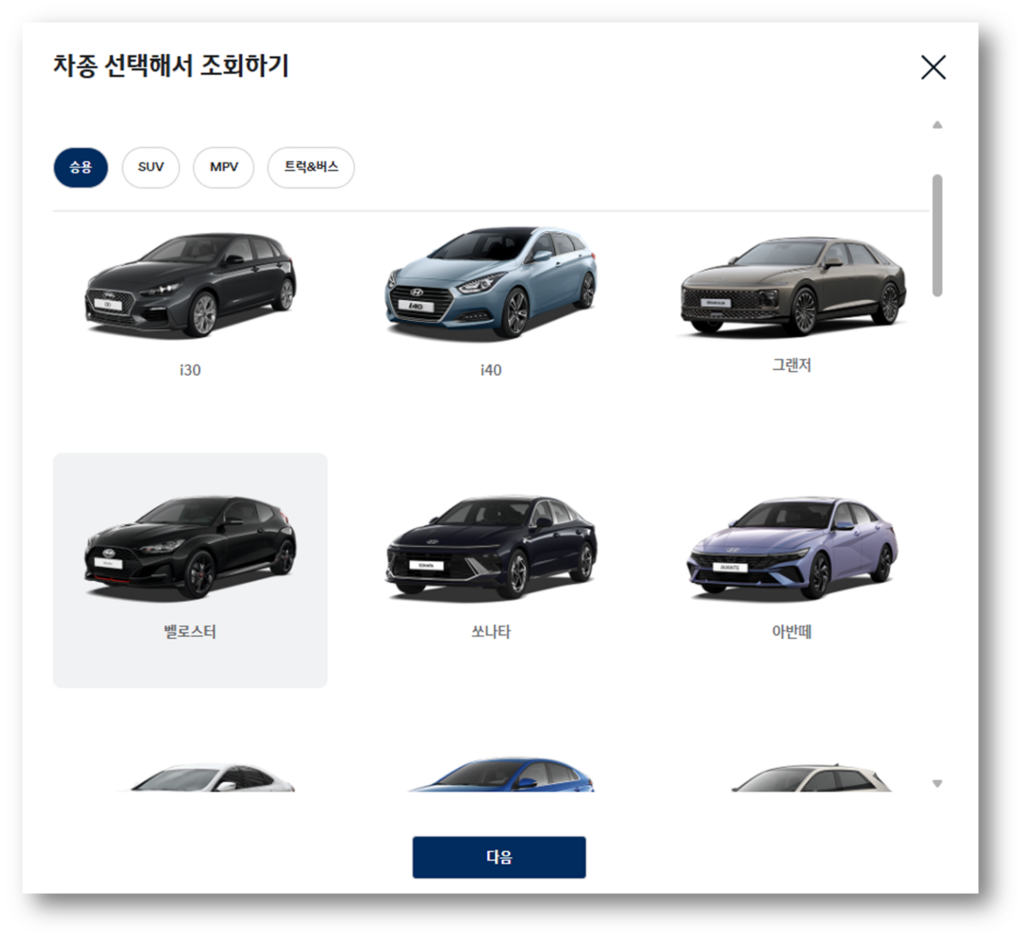Enable the MPV category filter

pyautogui.click(x=222, y=167)
